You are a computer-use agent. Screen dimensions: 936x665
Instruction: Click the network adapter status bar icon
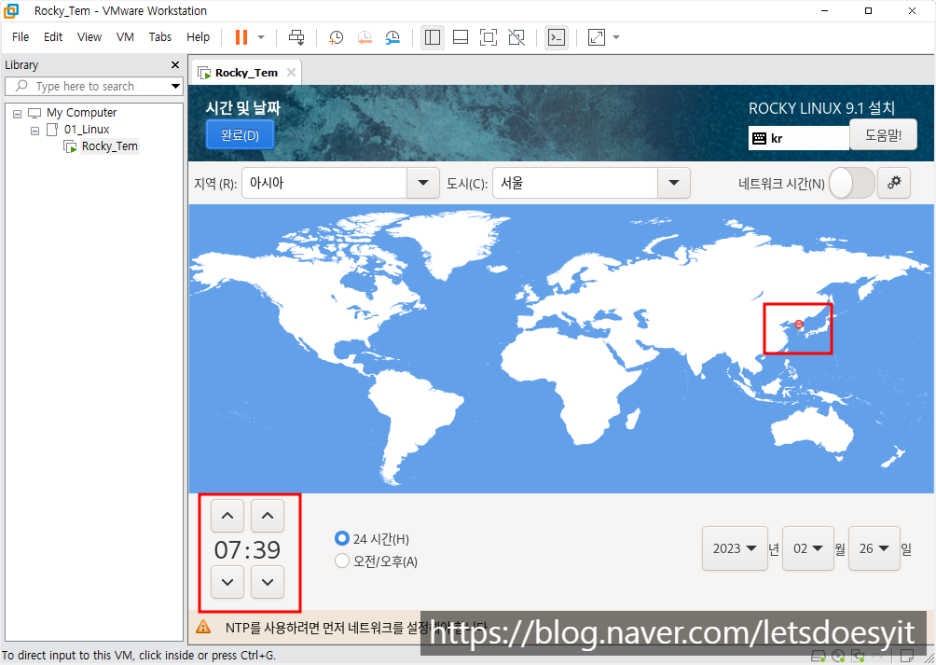point(858,657)
